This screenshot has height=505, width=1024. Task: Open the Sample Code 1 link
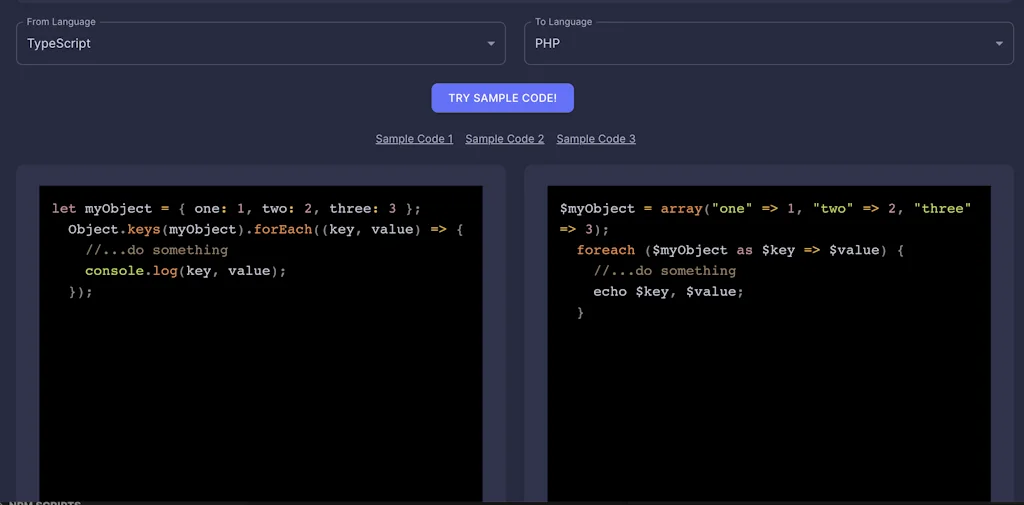point(414,138)
